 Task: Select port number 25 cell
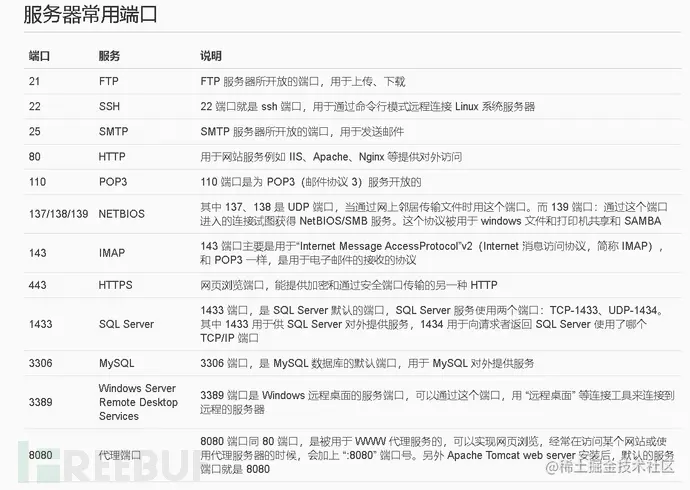pyautogui.click(x=35, y=132)
